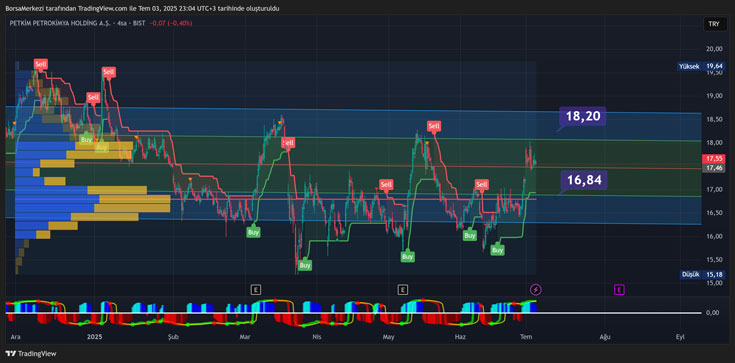This screenshot has width=735, height=363.
Task: Select the 16,84 price callout
Action: (x=584, y=180)
